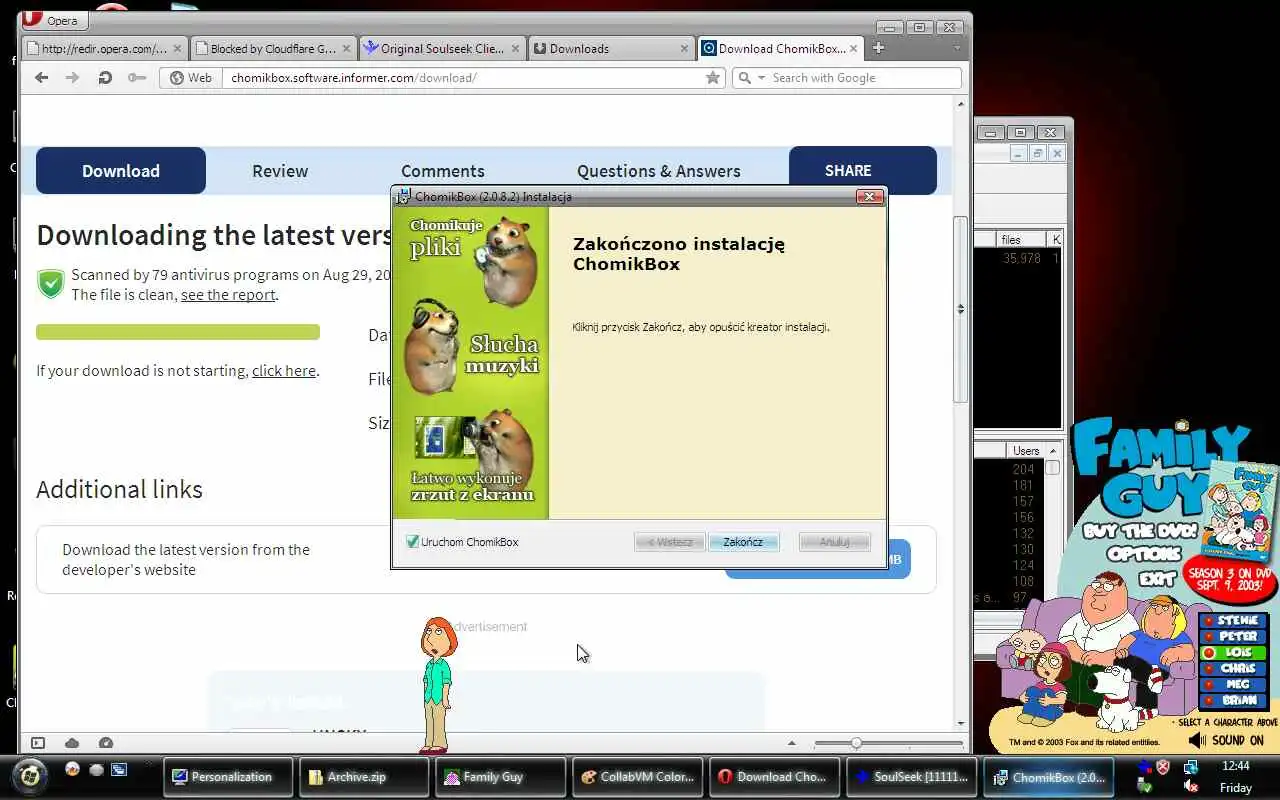
Task: Open the password wand key icon
Action: [x=136, y=77]
